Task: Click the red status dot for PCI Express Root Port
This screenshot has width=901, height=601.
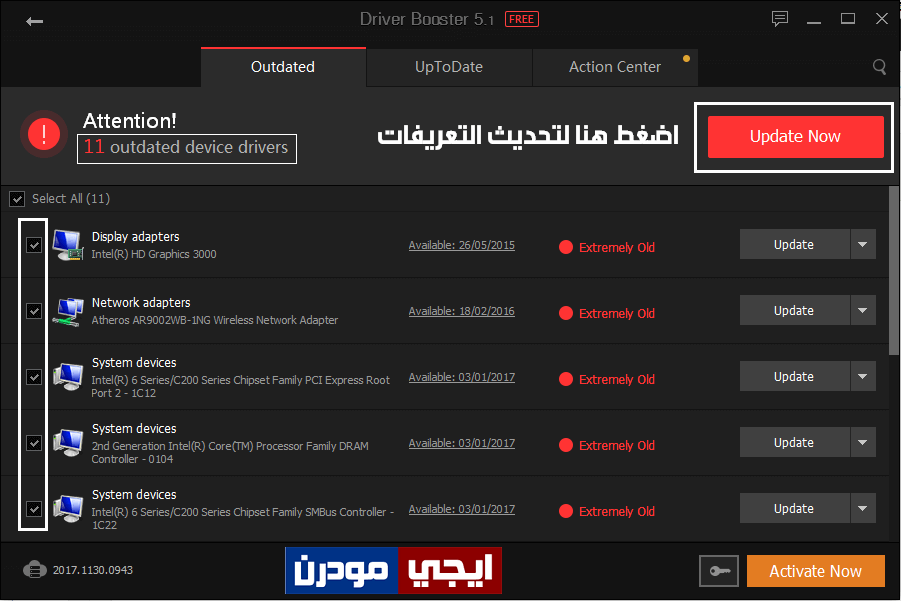Action: pos(566,379)
